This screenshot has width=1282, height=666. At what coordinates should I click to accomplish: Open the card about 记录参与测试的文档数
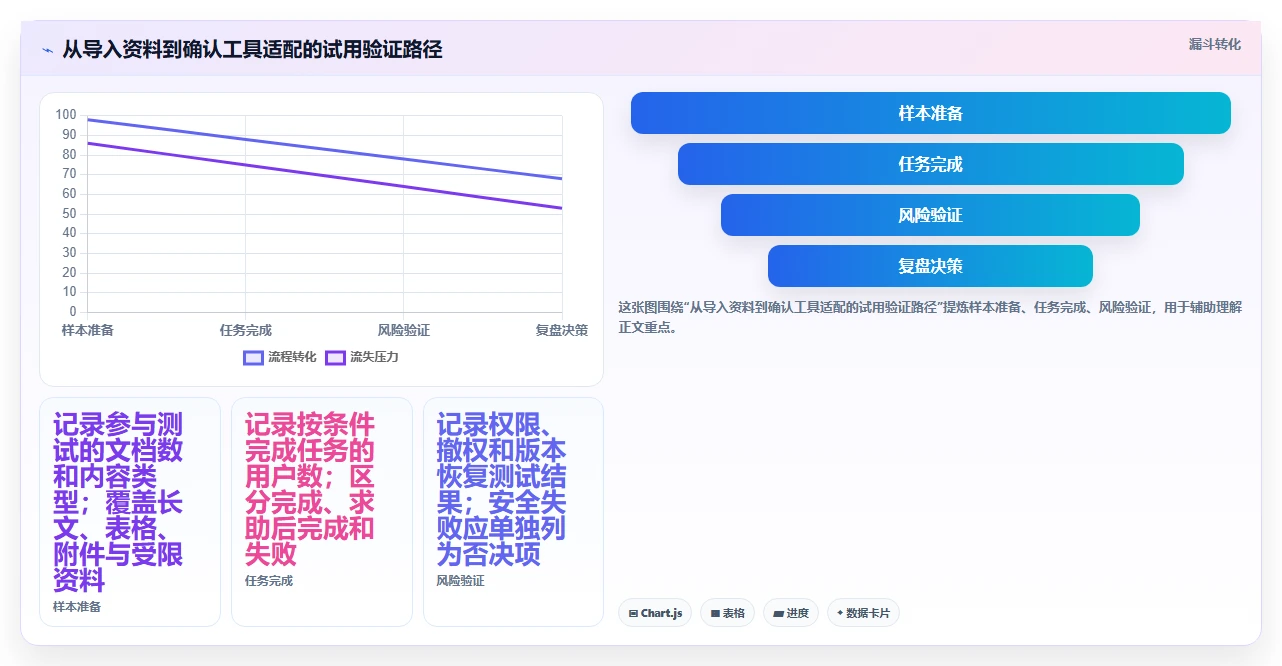(130, 512)
